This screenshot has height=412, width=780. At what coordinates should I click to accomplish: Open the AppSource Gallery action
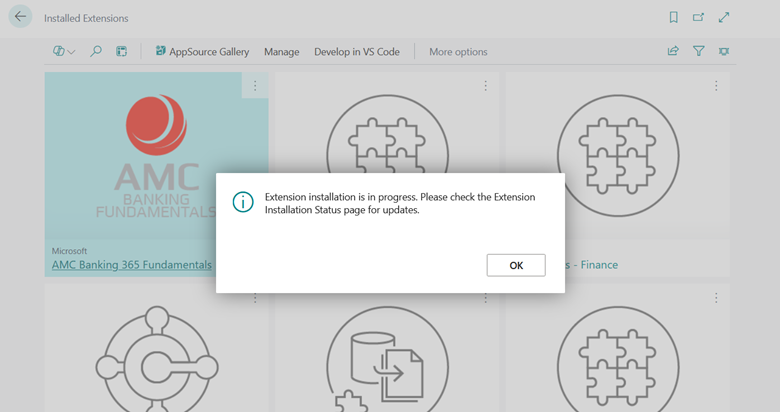[203, 51]
